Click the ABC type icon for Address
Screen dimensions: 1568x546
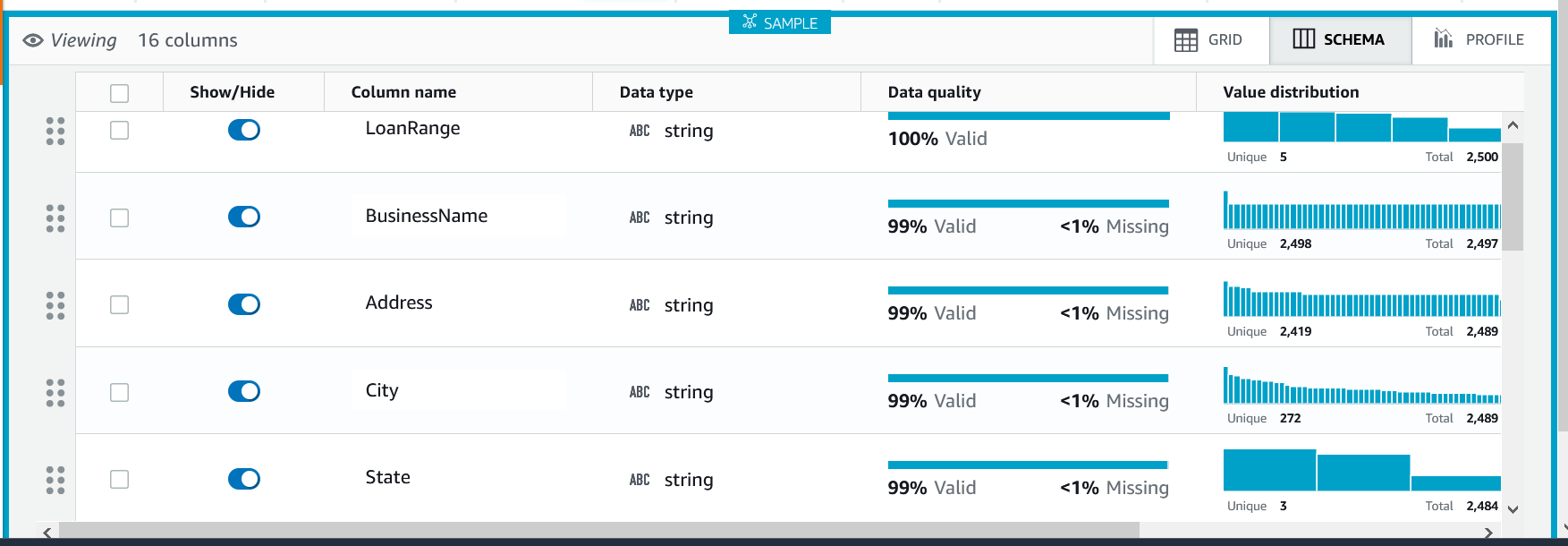tap(640, 305)
